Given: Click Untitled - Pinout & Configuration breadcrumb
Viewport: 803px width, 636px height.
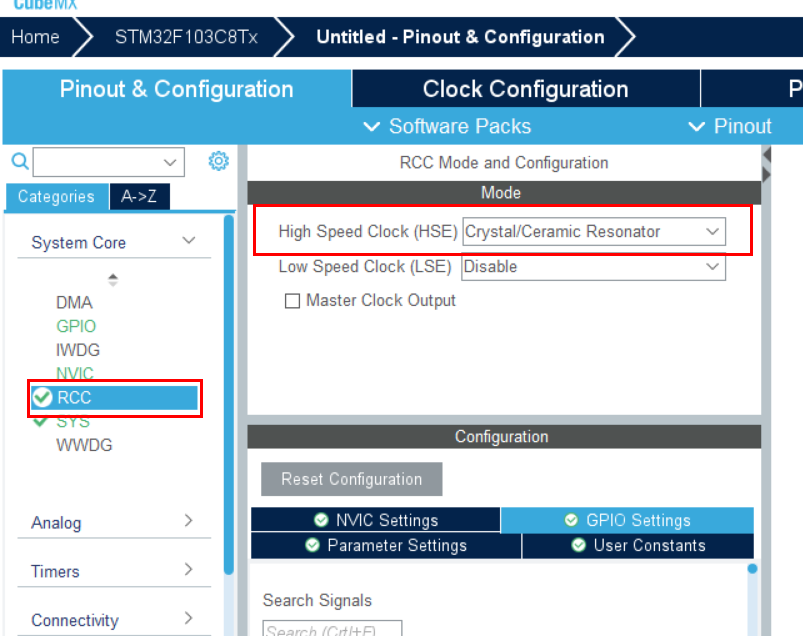Looking at the screenshot, I should pyautogui.click(x=460, y=37).
